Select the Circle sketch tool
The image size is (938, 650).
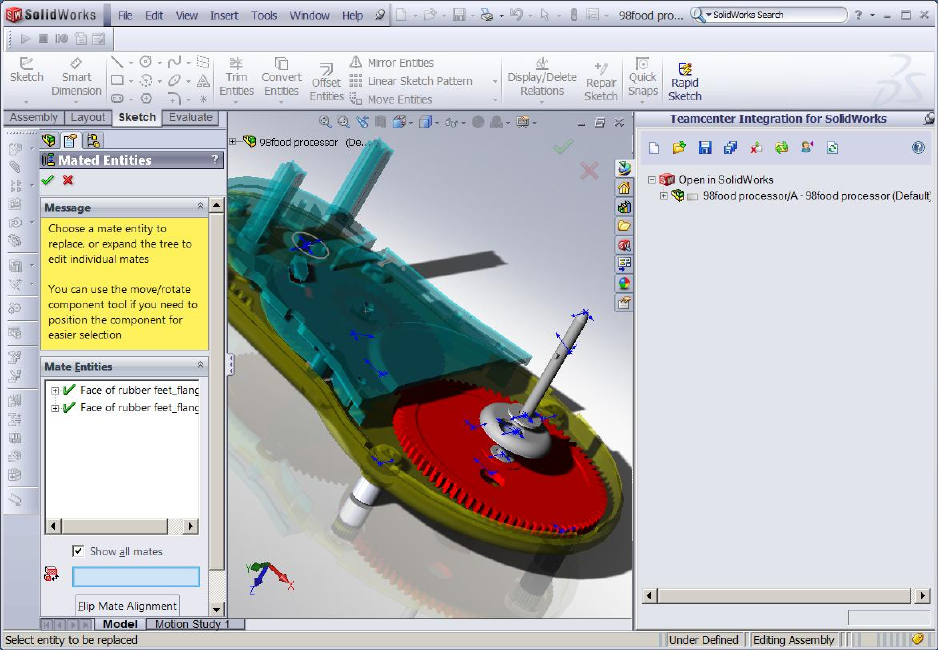[x=145, y=62]
